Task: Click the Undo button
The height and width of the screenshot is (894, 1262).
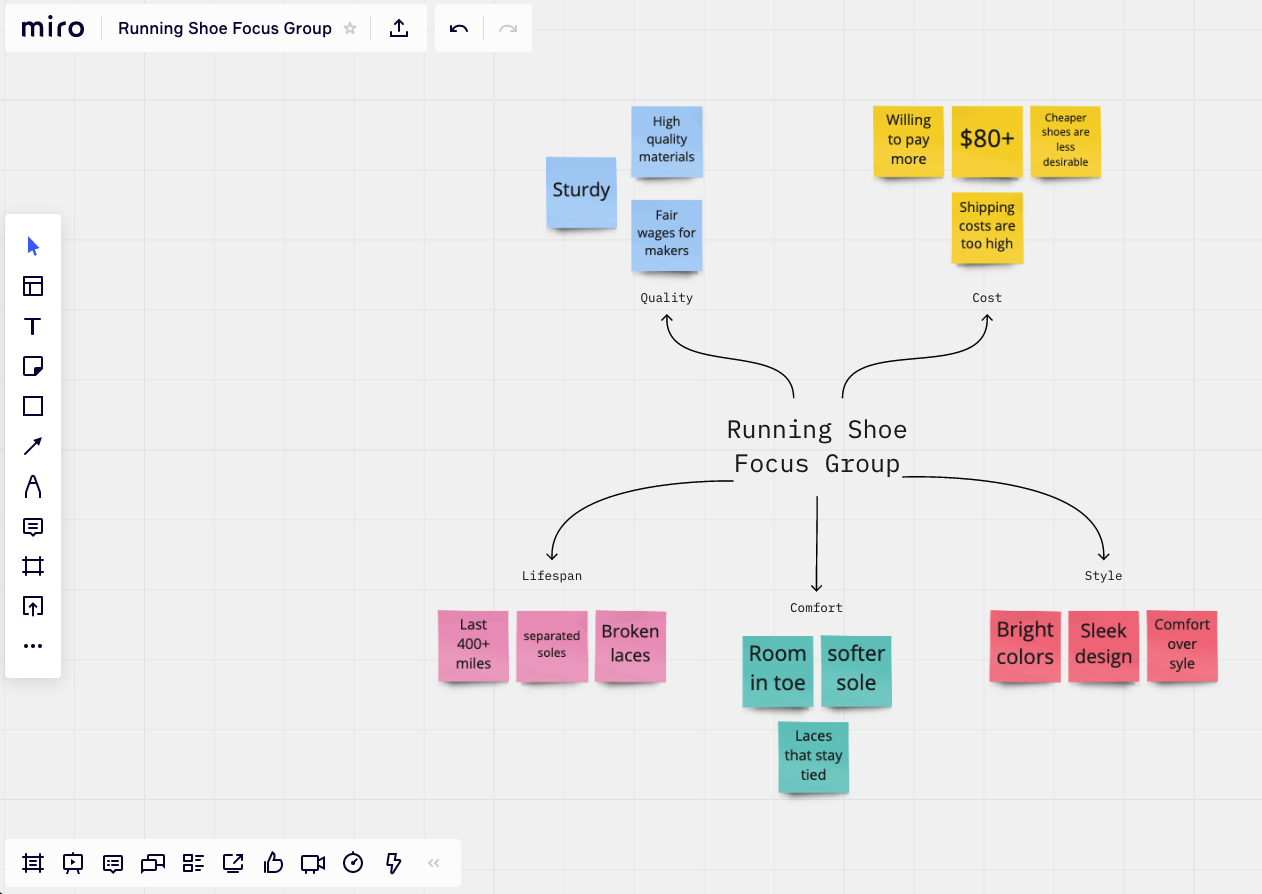Action: (x=458, y=28)
